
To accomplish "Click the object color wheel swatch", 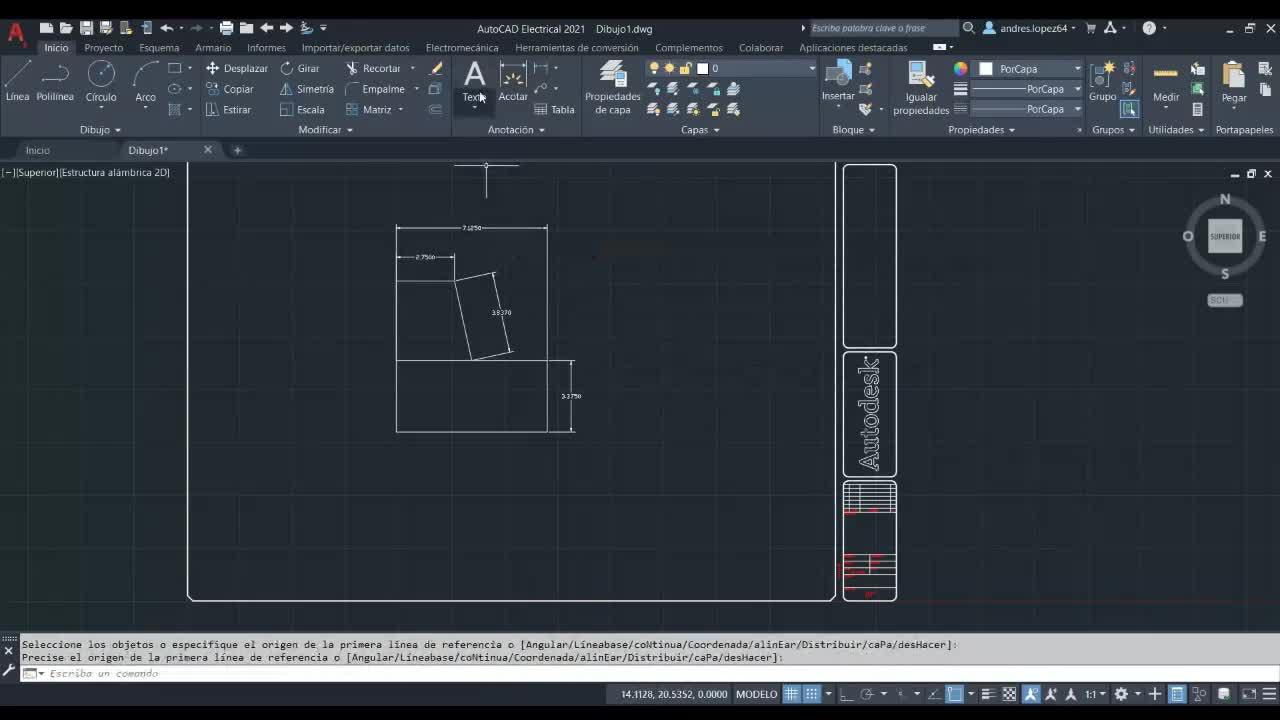I will pos(960,69).
